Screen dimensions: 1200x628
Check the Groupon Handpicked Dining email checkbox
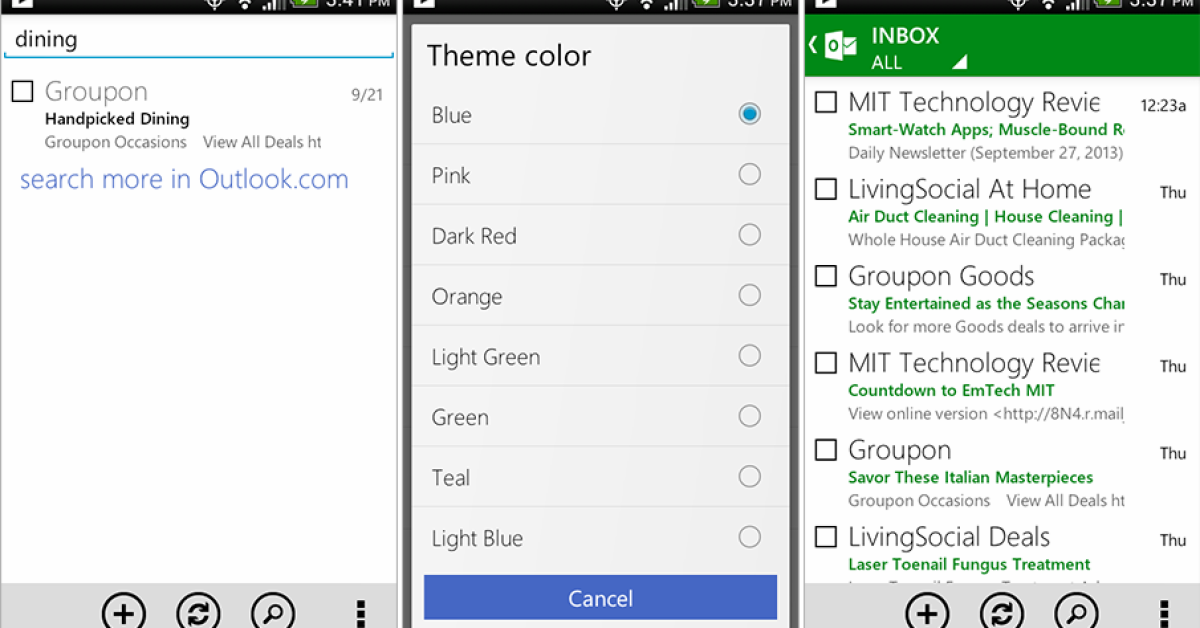pos(22,92)
